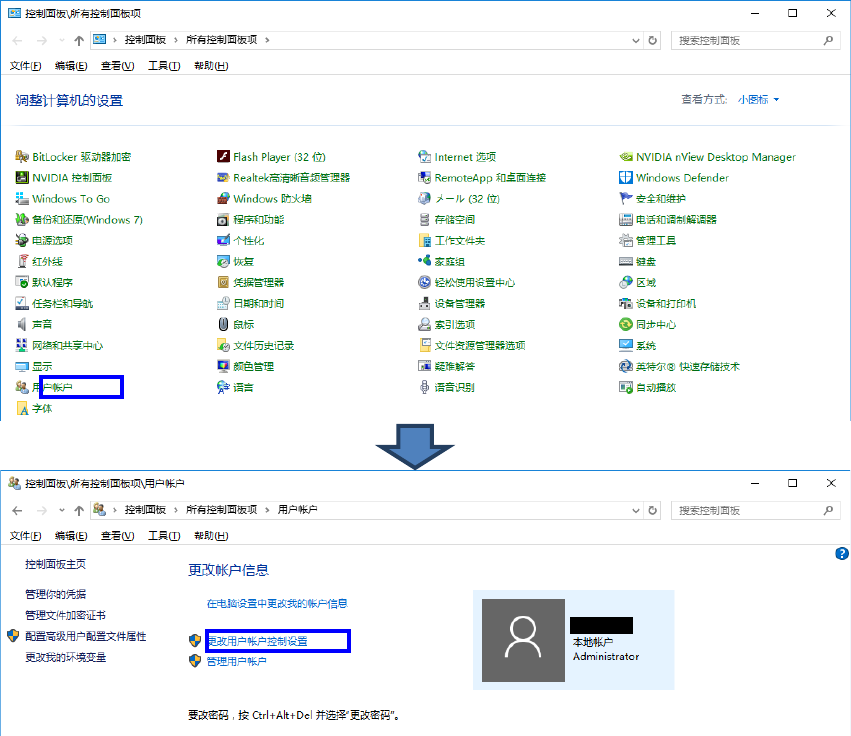Open the 鼠标 mouse icon
Image resolution: width=851 pixels, height=736 pixels.
(x=223, y=325)
